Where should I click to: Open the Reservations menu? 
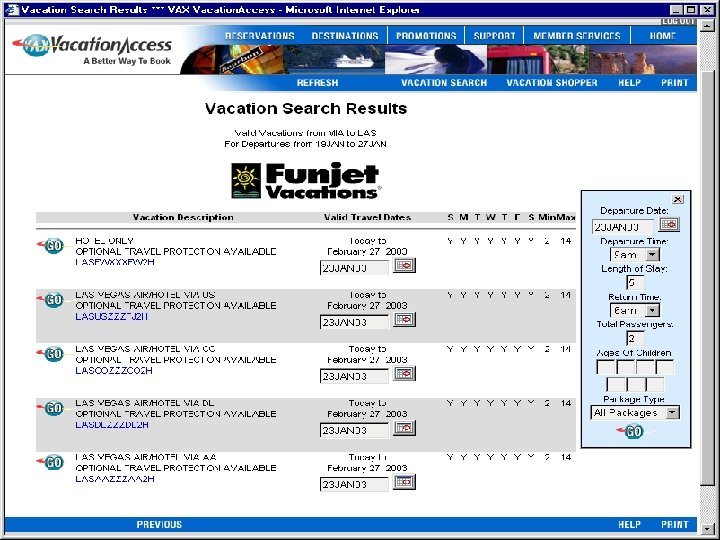259,36
